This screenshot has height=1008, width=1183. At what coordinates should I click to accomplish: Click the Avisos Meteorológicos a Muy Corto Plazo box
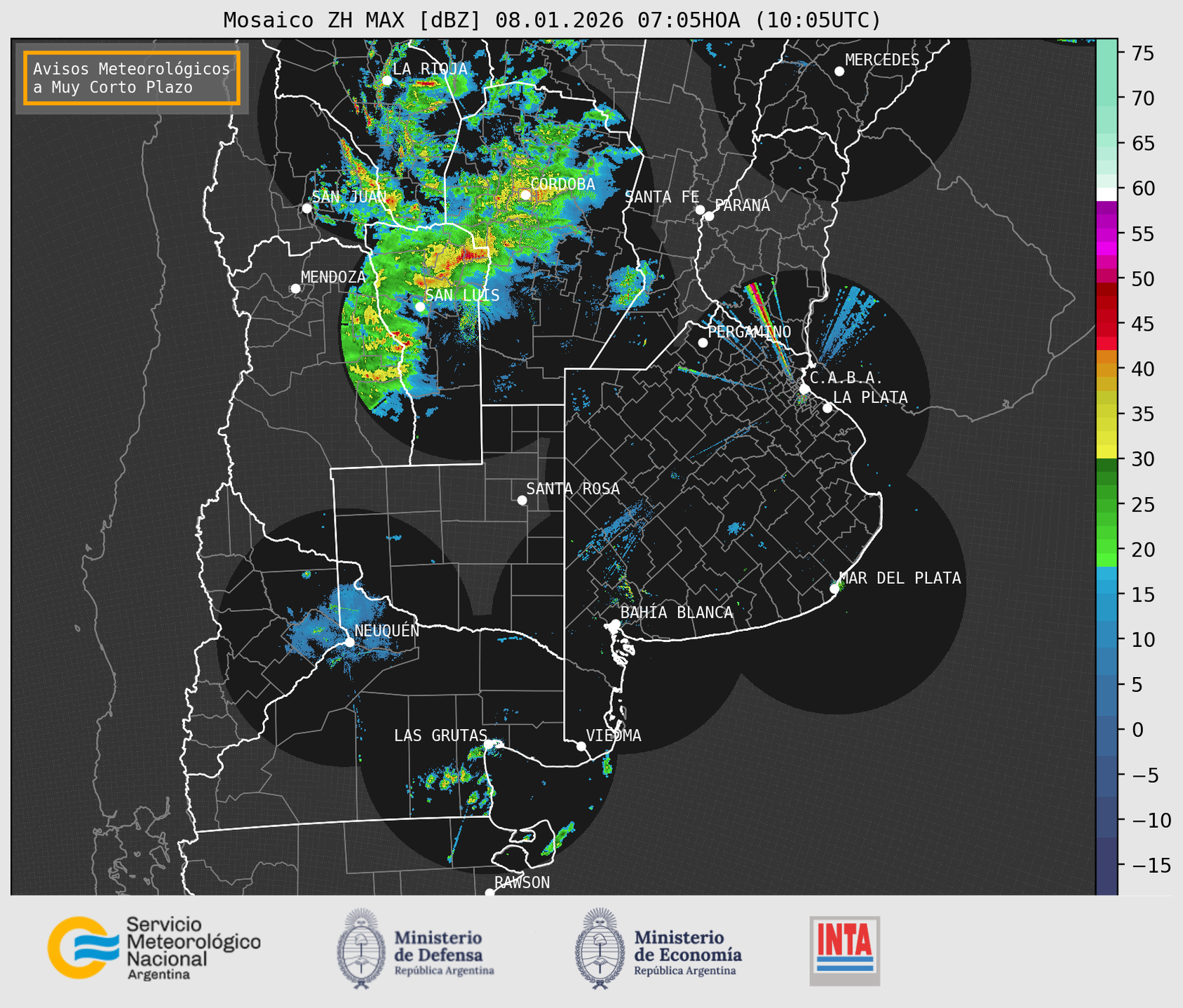pyautogui.click(x=132, y=78)
